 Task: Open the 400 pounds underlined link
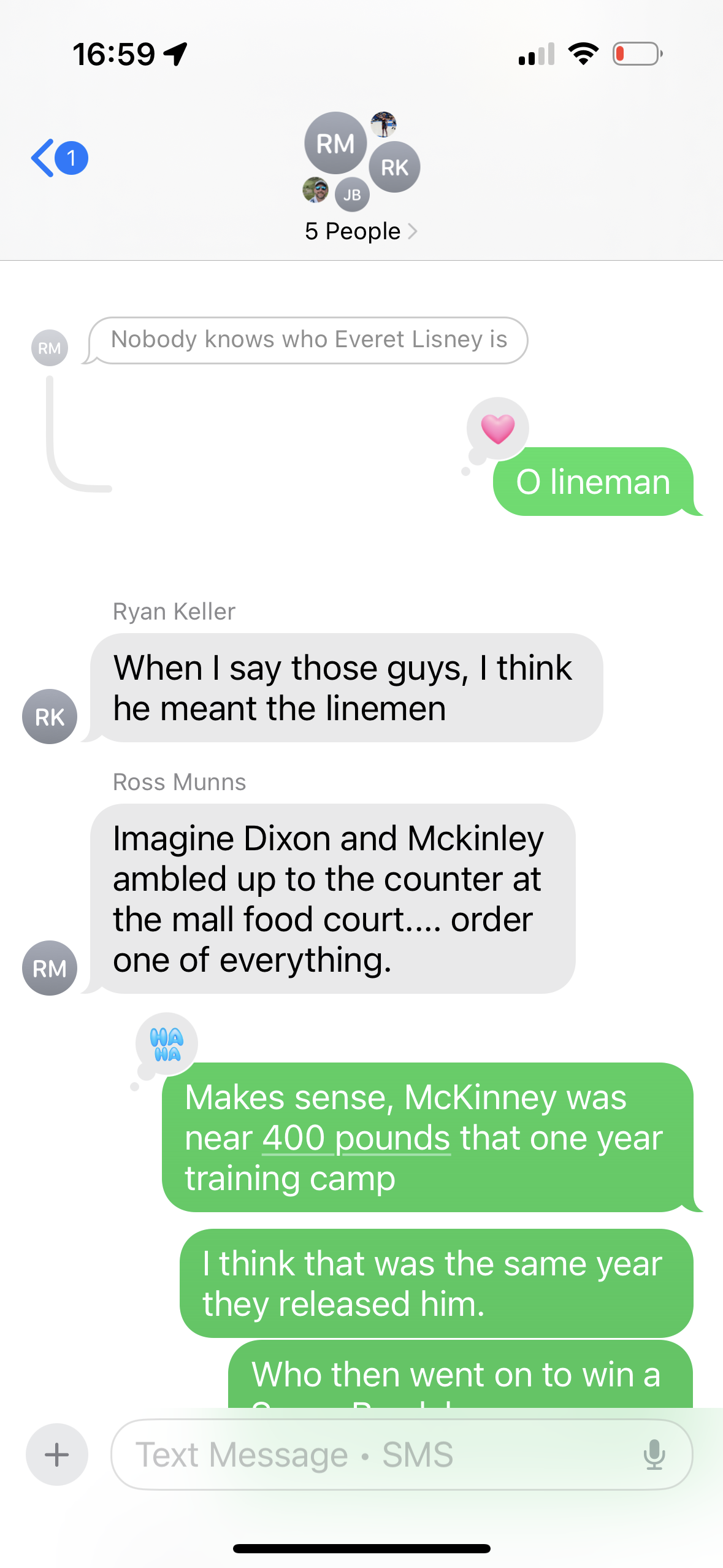click(356, 1138)
